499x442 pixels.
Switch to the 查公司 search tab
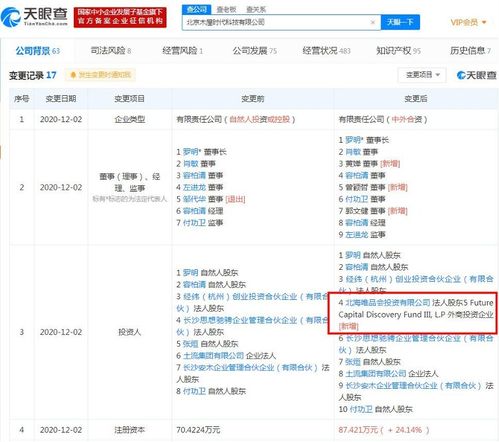[x=196, y=10]
